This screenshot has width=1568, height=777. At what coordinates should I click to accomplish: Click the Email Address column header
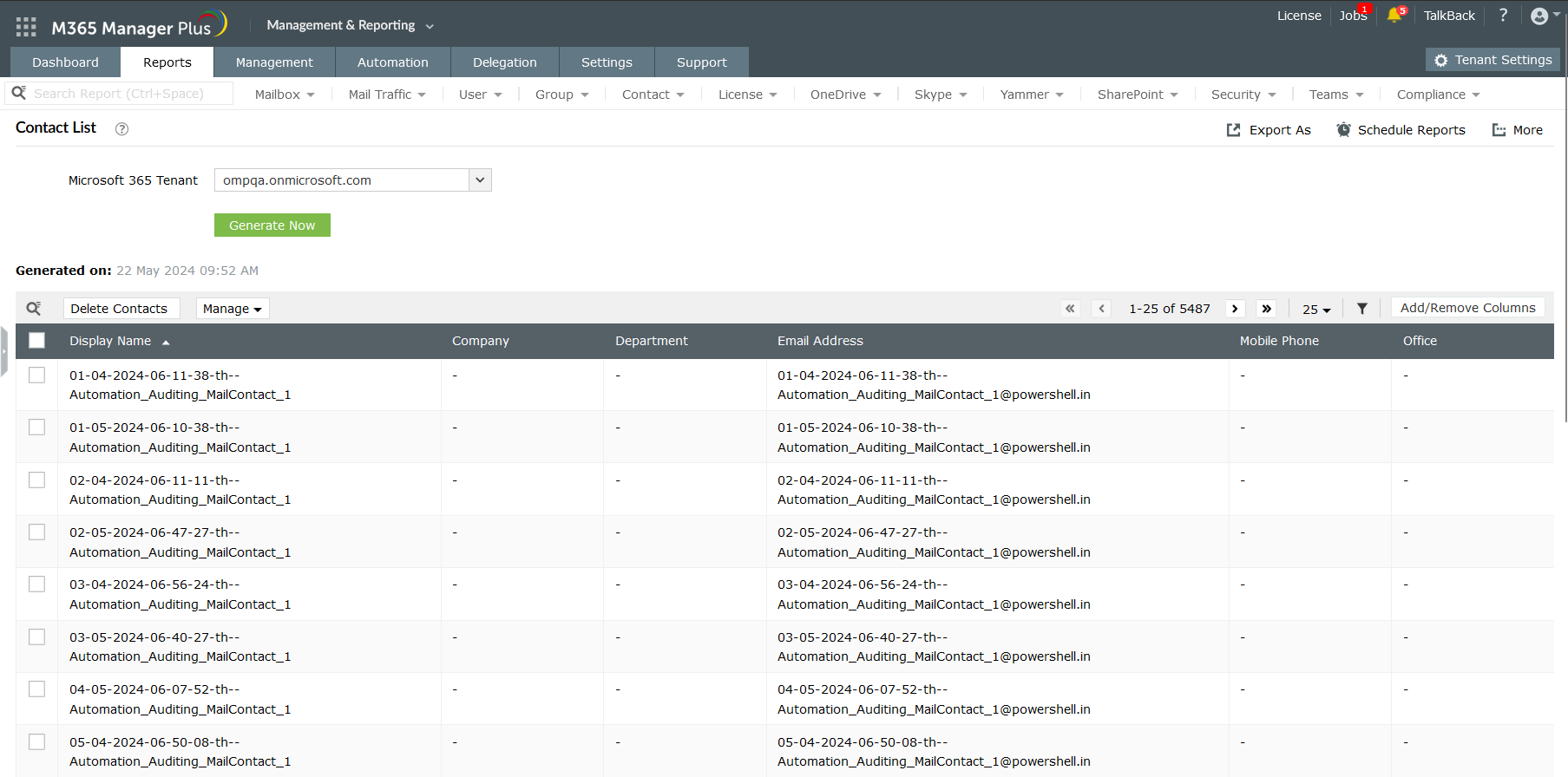click(x=820, y=341)
